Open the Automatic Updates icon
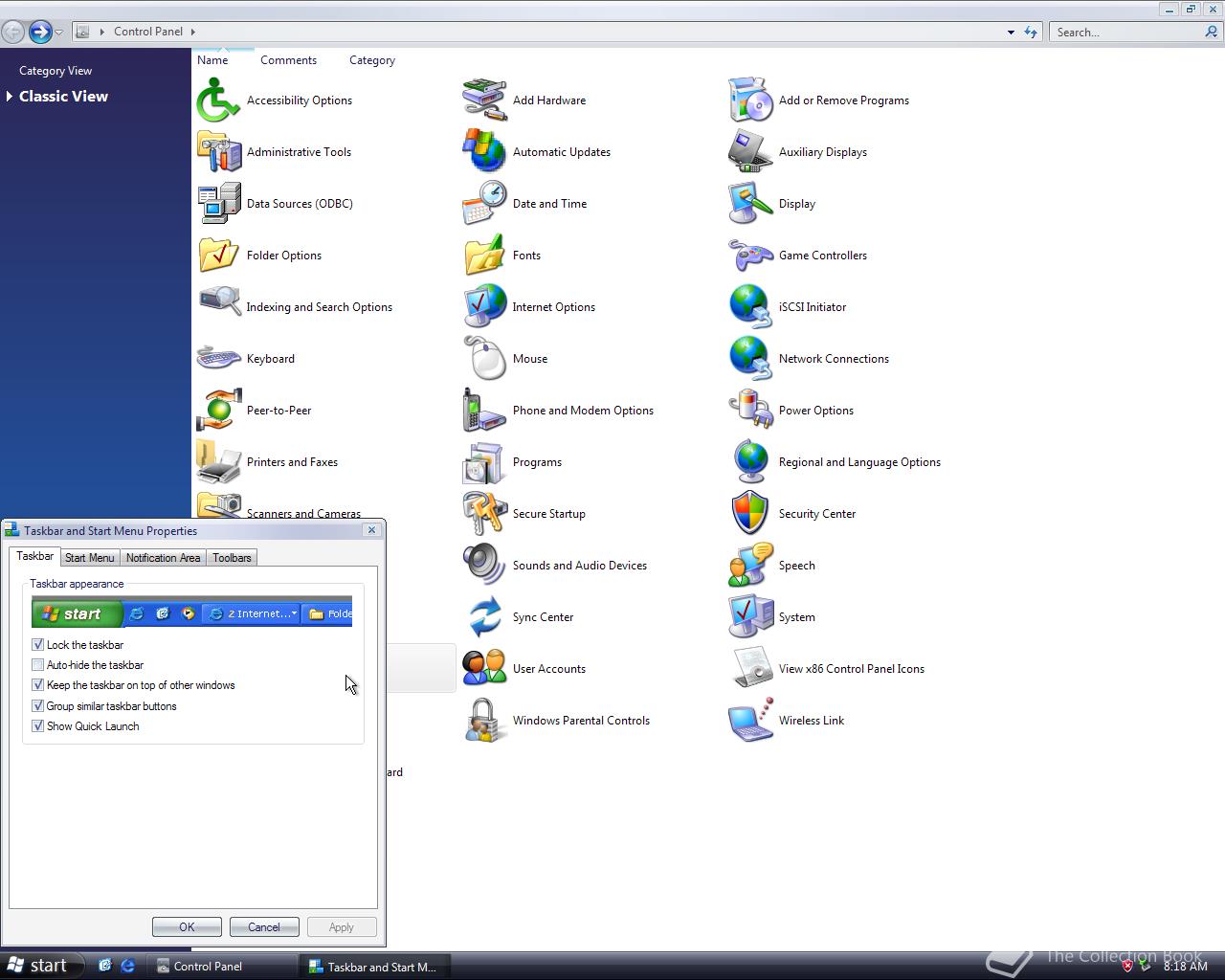1225x980 pixels. [485, 152]
